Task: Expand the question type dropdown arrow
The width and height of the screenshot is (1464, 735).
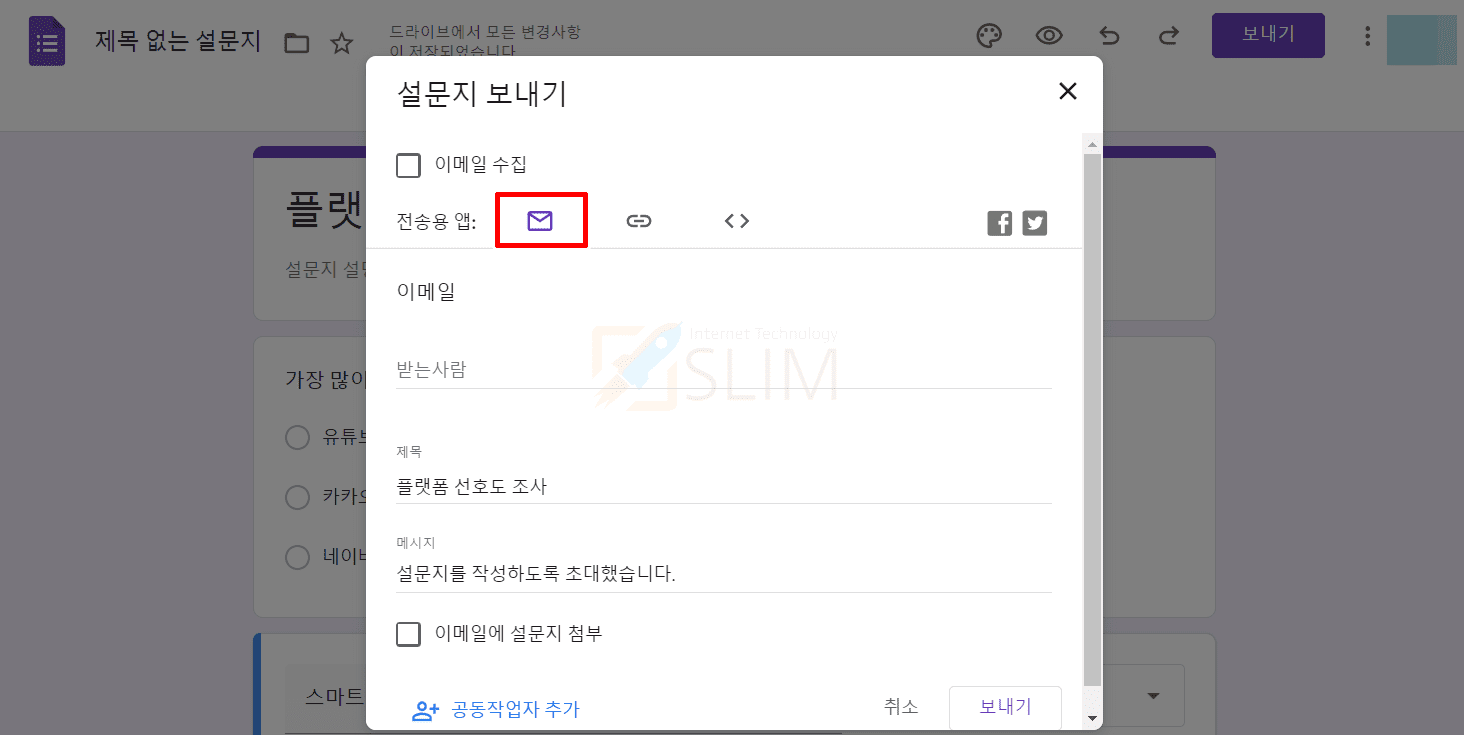Action: coord(1153,696)
